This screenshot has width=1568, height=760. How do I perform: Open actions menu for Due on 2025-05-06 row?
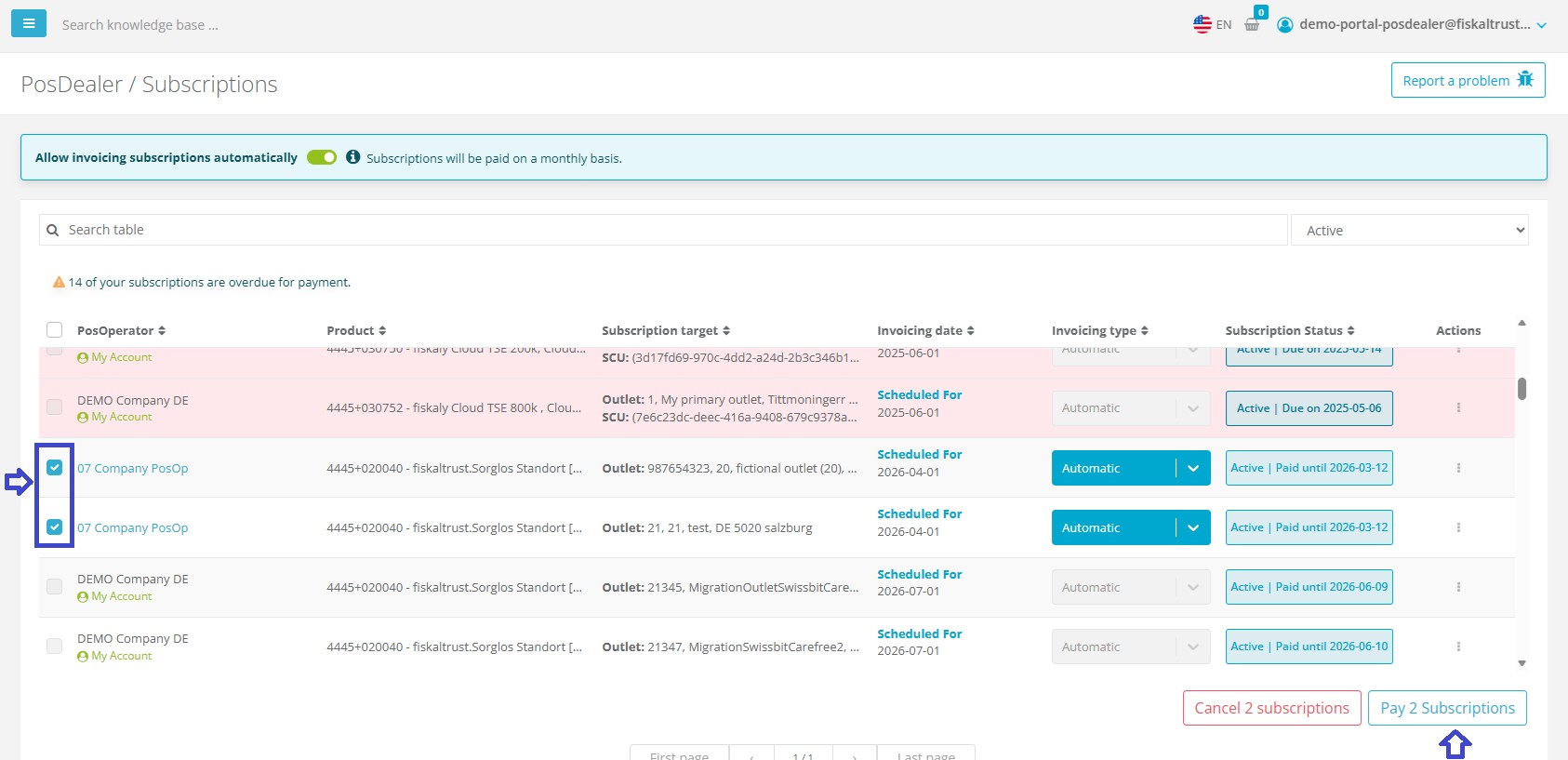tap(1458, 407)
